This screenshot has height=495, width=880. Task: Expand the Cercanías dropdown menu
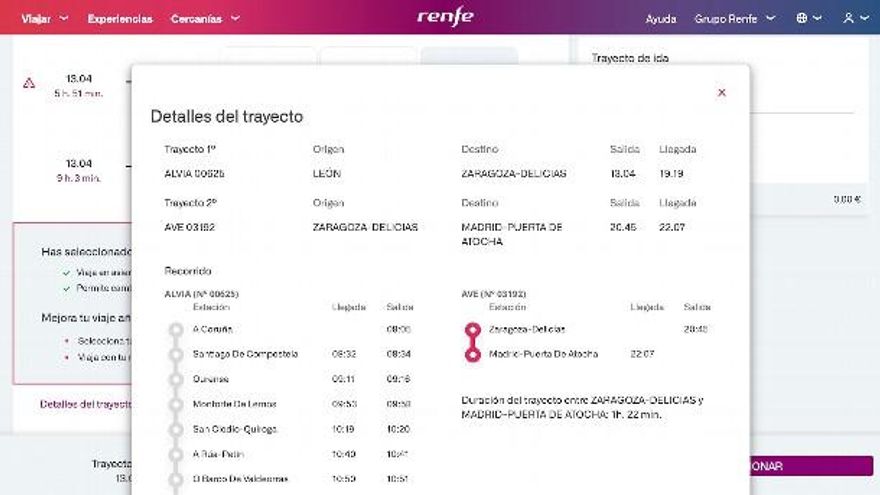[x=205, y=18]
